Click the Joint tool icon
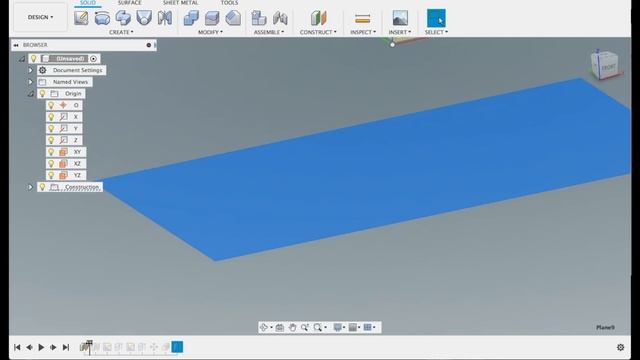 (280, 18)
